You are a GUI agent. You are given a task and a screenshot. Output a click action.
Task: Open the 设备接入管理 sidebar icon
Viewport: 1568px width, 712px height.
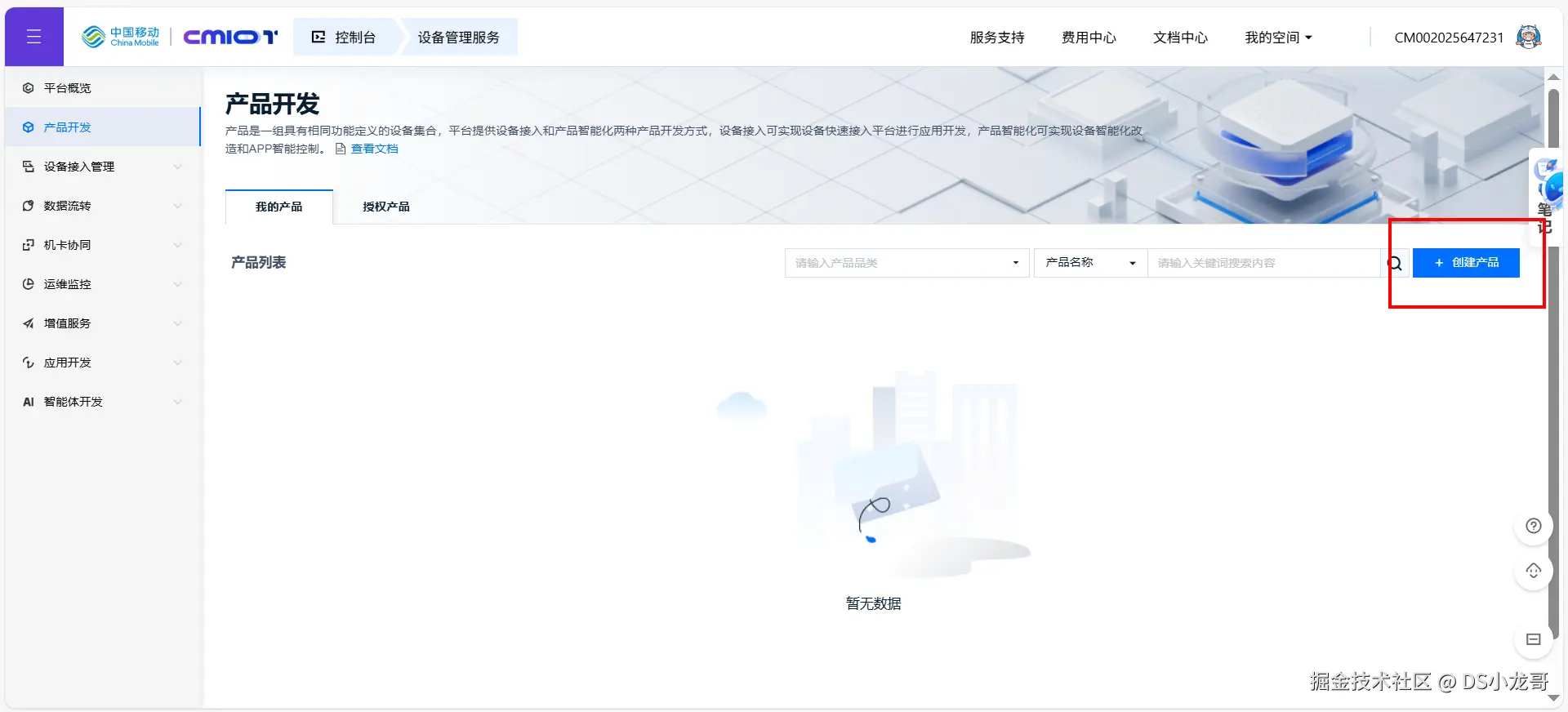pos(29,167)
